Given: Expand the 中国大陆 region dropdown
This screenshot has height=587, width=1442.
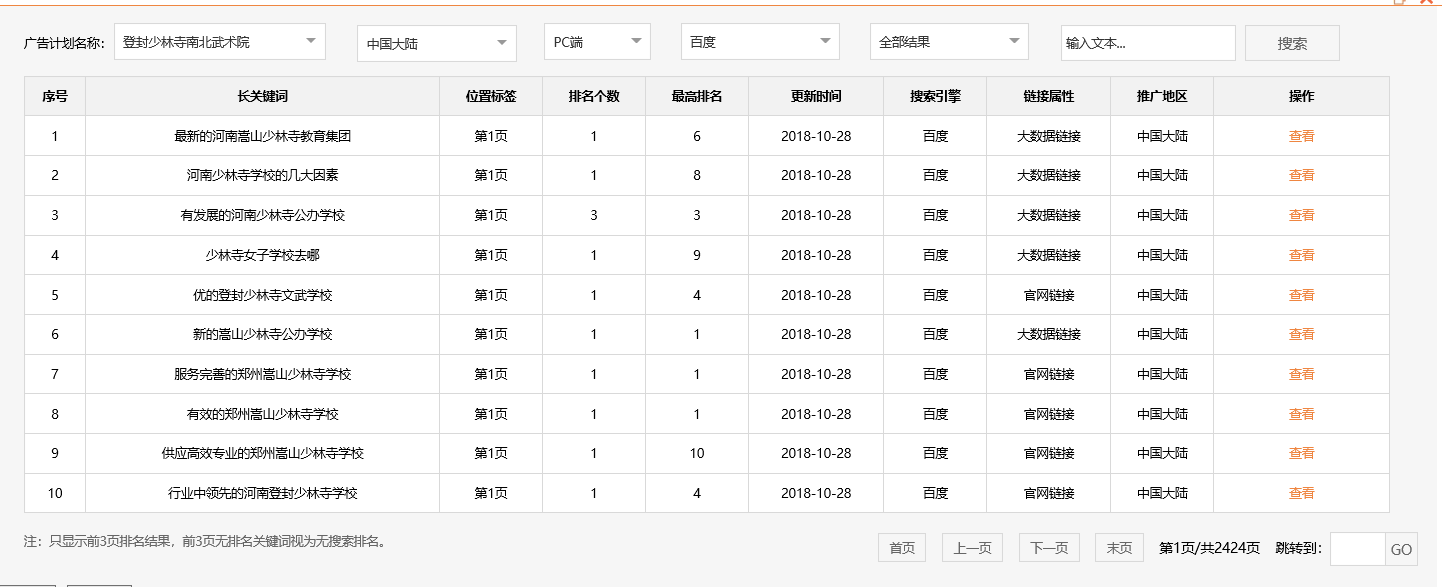Looking at the screenshot, I should [x=436, y=44].
